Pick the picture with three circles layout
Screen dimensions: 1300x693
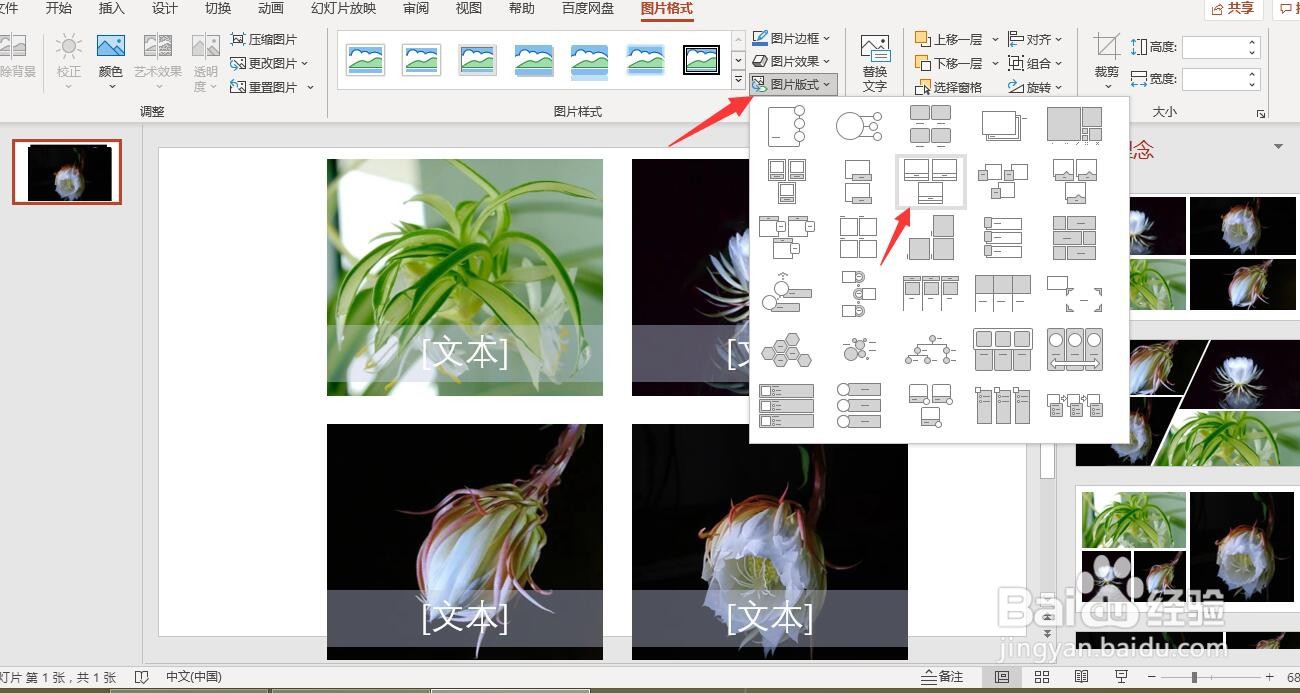coord(786,125)
